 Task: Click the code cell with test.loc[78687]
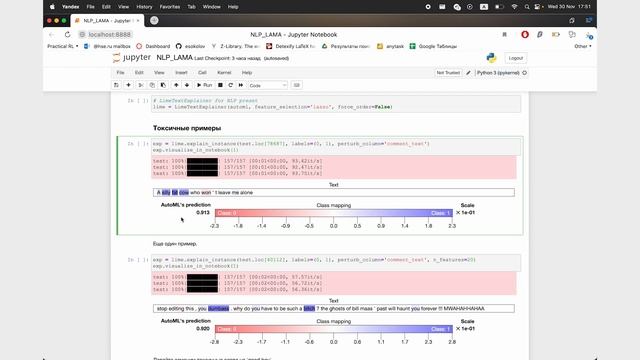[x=336, y=147]
